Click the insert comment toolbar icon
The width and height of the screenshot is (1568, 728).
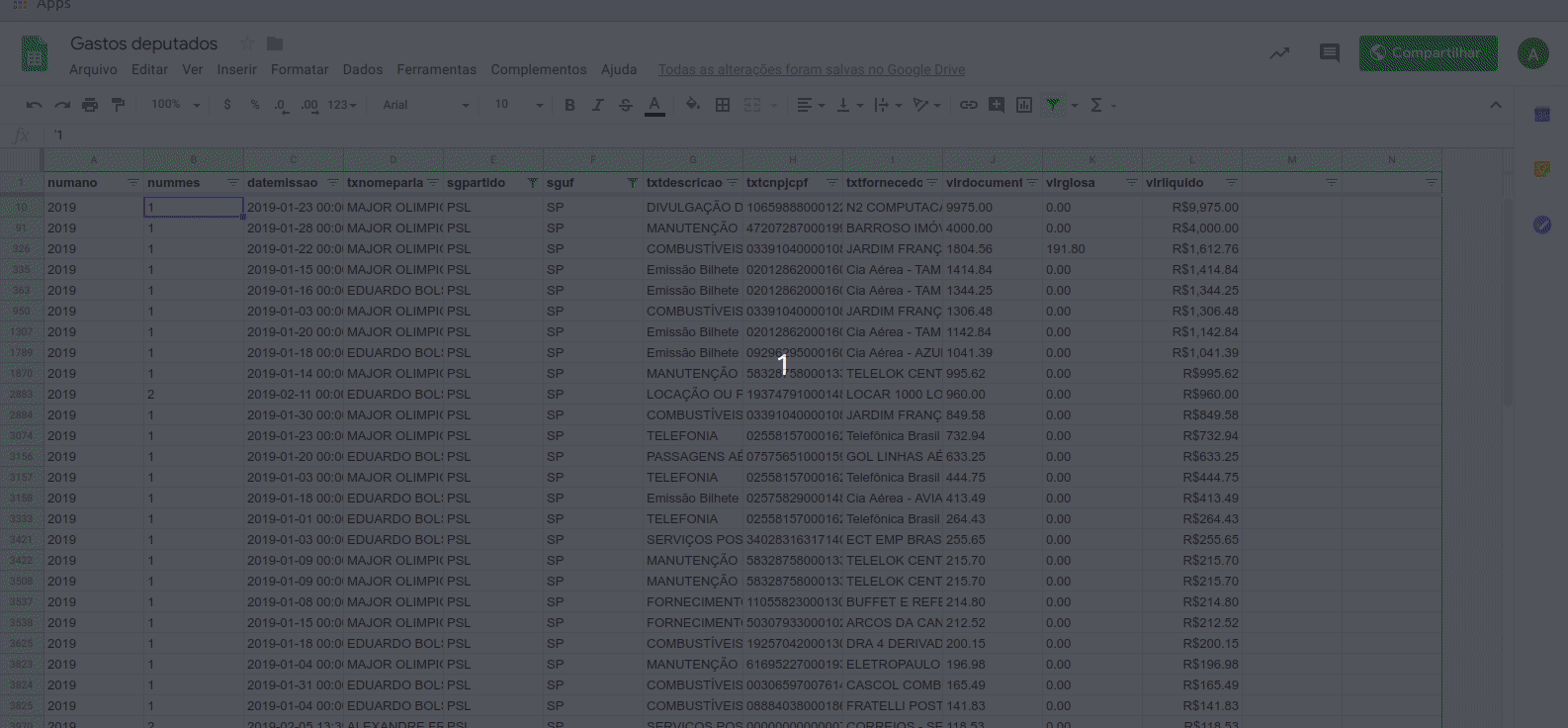click(x=997, y=105)
